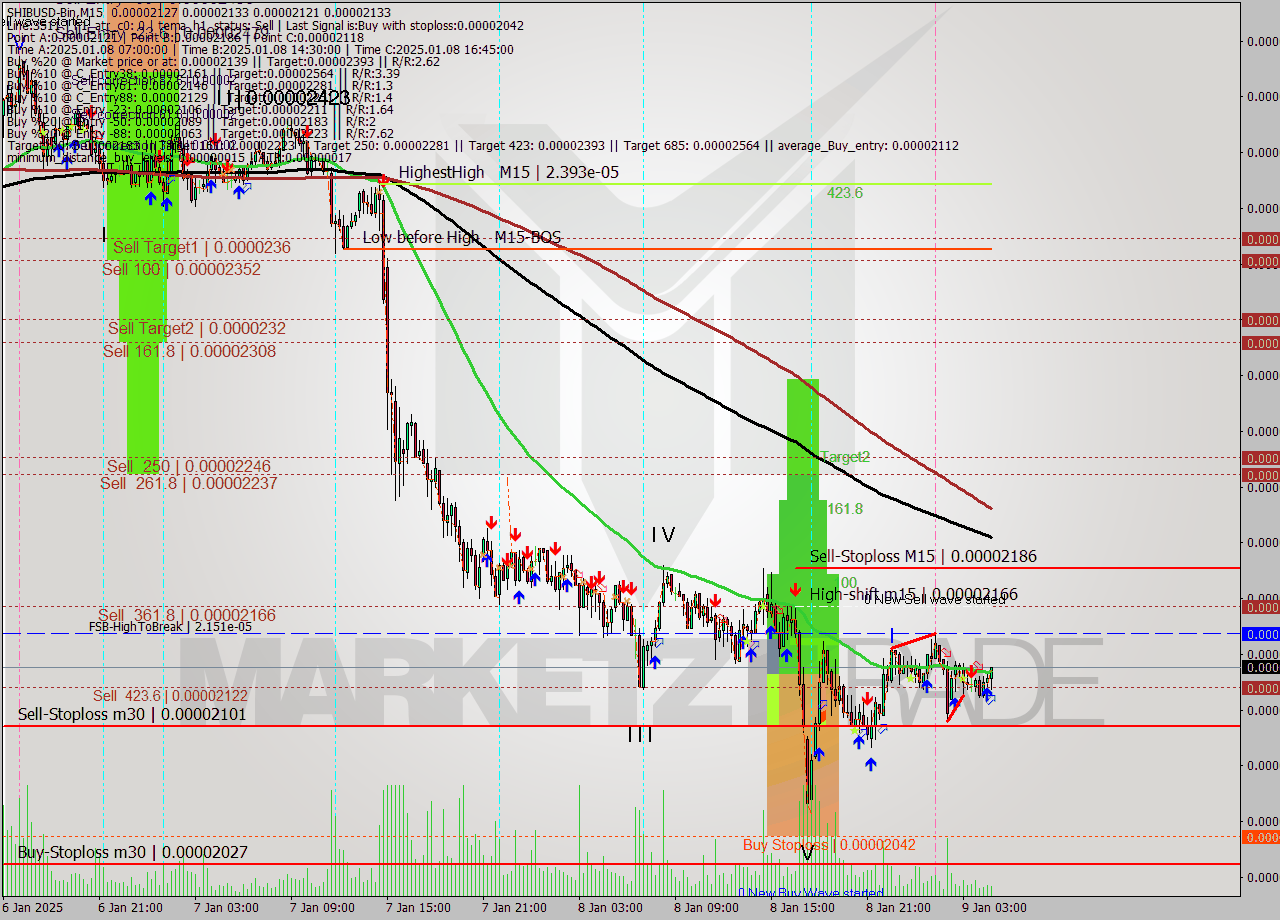Viewport: 1280px width, 920px height.
Task: Click the 6 Jan 2025 time axis label
Action: tap(34, 908)
